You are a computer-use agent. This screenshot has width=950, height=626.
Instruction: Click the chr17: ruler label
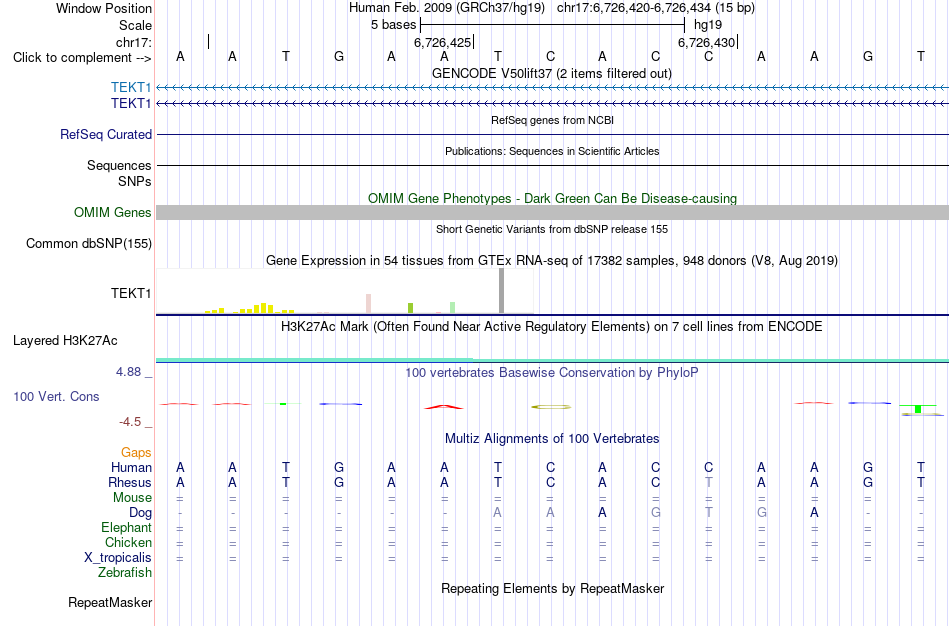click(x=133, y=42)
